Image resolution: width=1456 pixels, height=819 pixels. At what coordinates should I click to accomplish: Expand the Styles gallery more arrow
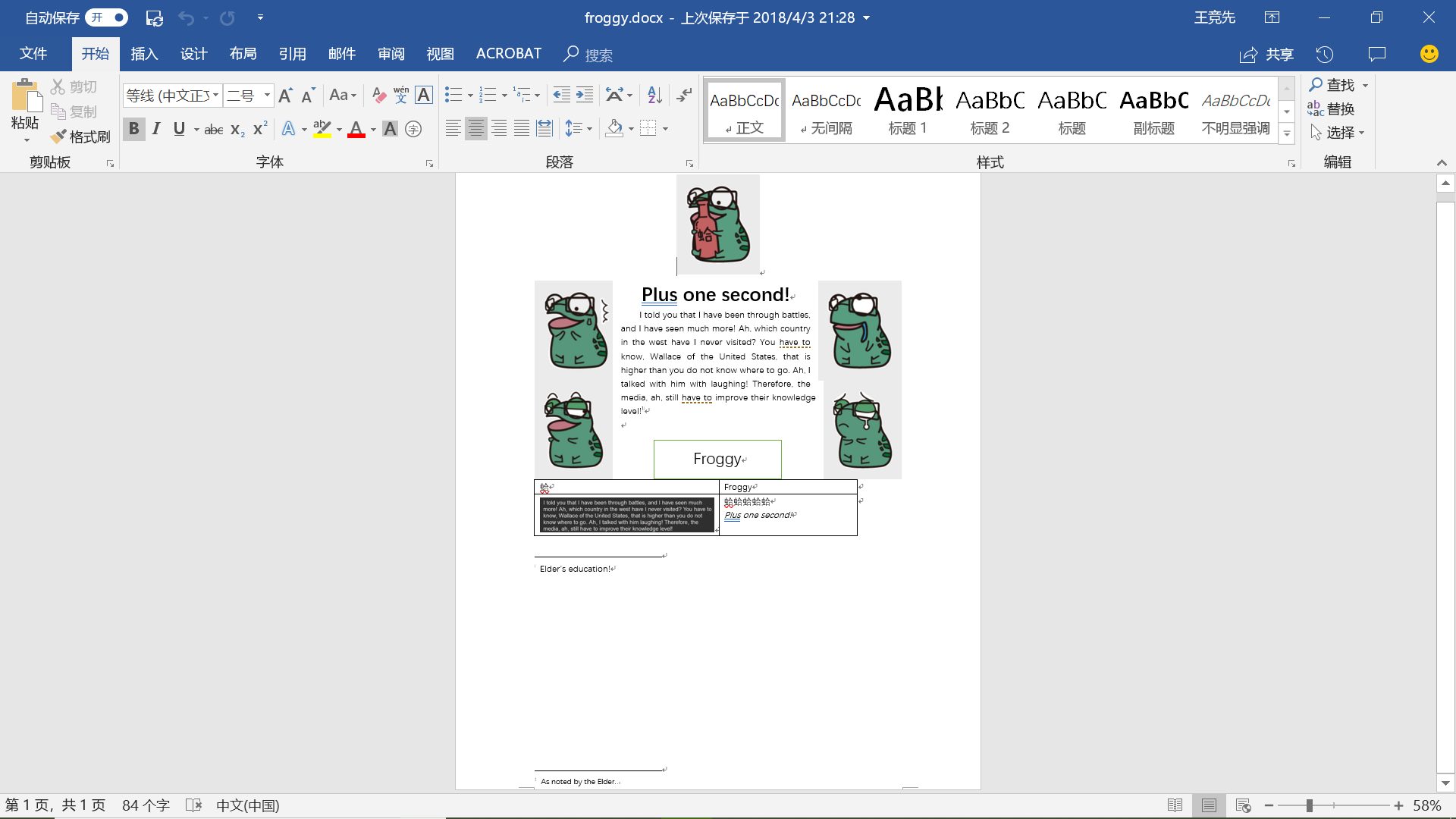tap(1287, 134)
